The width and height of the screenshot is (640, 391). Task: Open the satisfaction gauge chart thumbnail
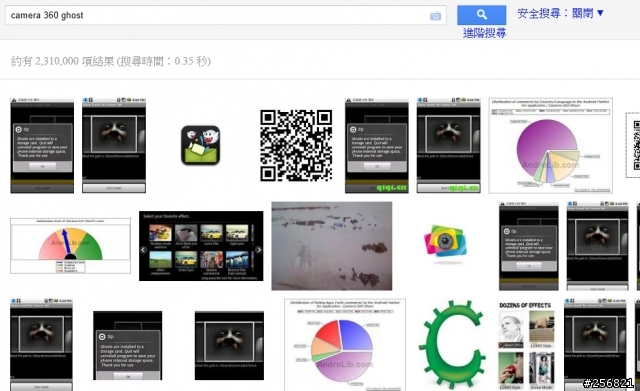click(70, 246)
